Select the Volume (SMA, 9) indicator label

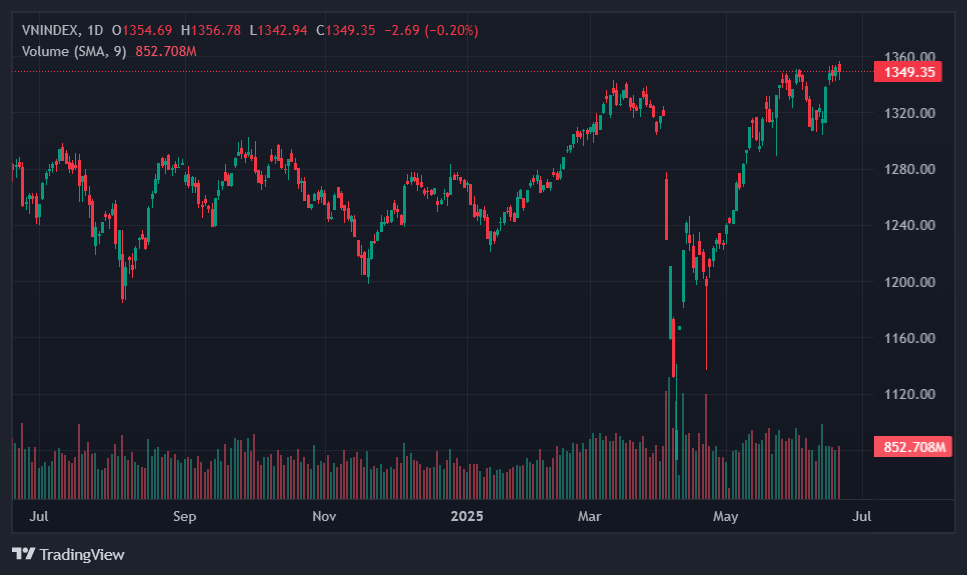point(74,51)
